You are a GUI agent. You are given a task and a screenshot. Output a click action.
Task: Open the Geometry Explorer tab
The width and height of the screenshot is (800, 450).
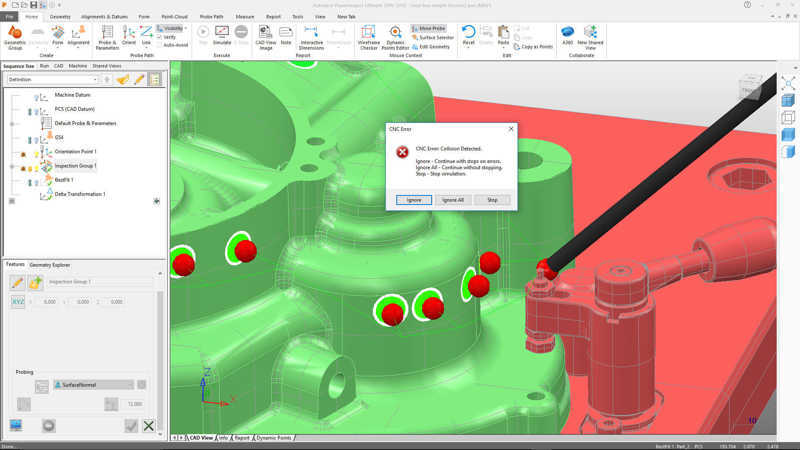pyautogui.click(x=50, y=265)
